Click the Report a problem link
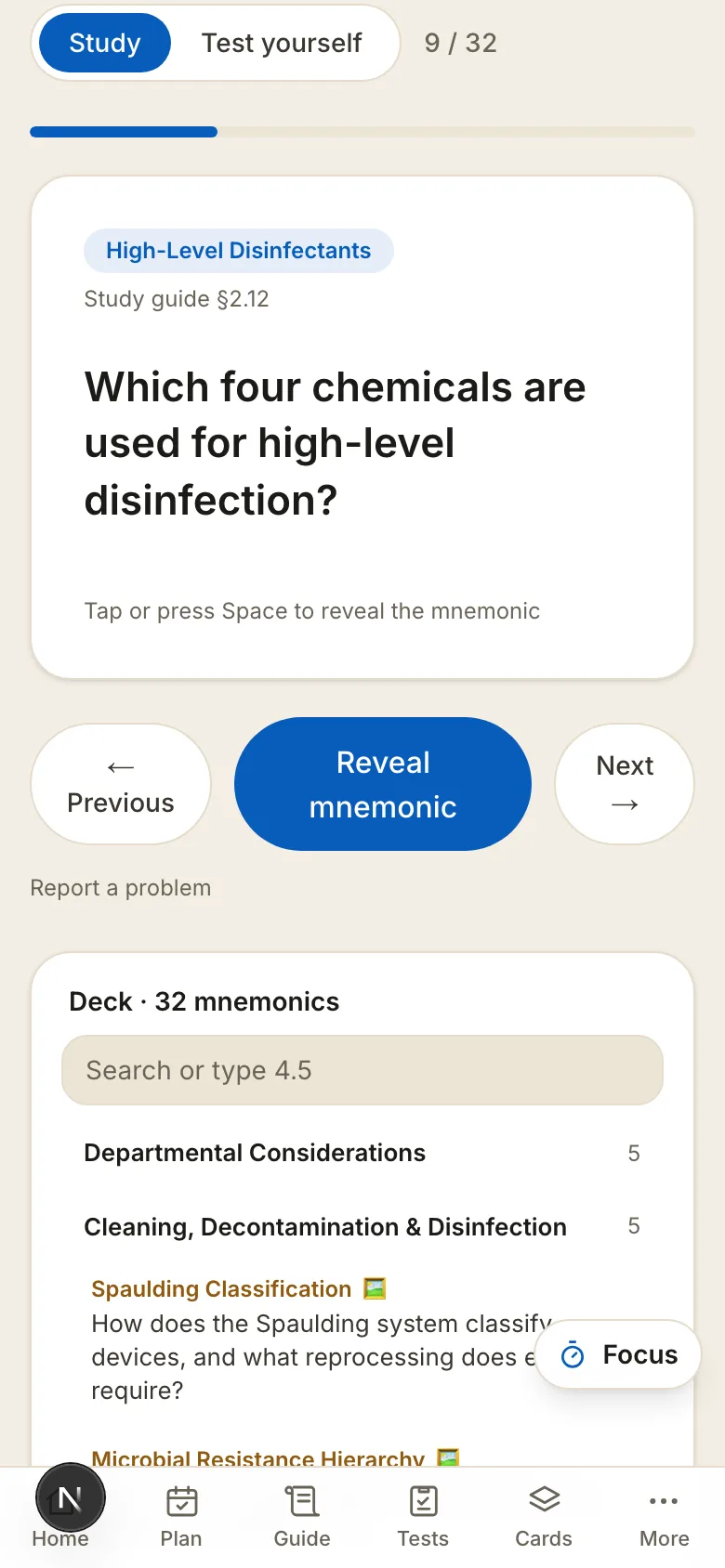Screen dimensions: 725x1568 [x=121, y=888]
